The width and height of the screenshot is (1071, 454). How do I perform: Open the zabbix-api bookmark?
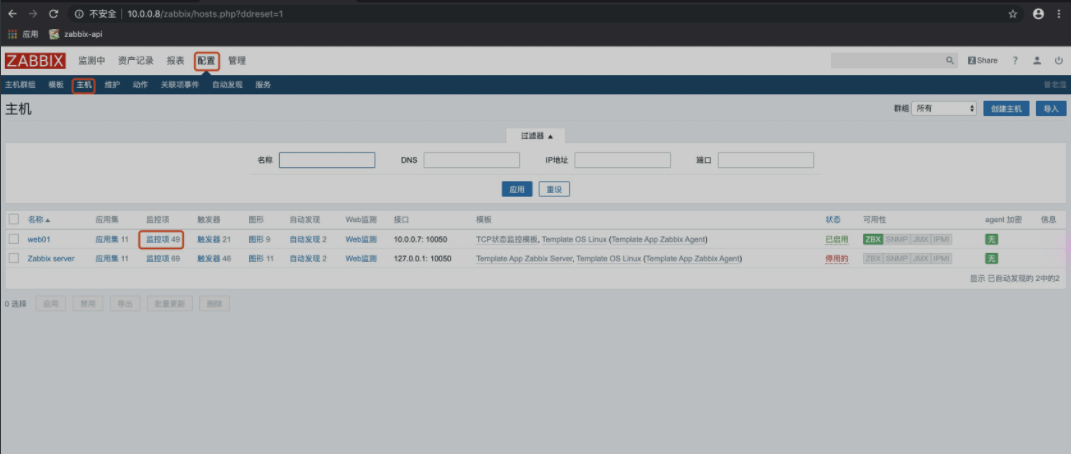(x=75, y=34)
